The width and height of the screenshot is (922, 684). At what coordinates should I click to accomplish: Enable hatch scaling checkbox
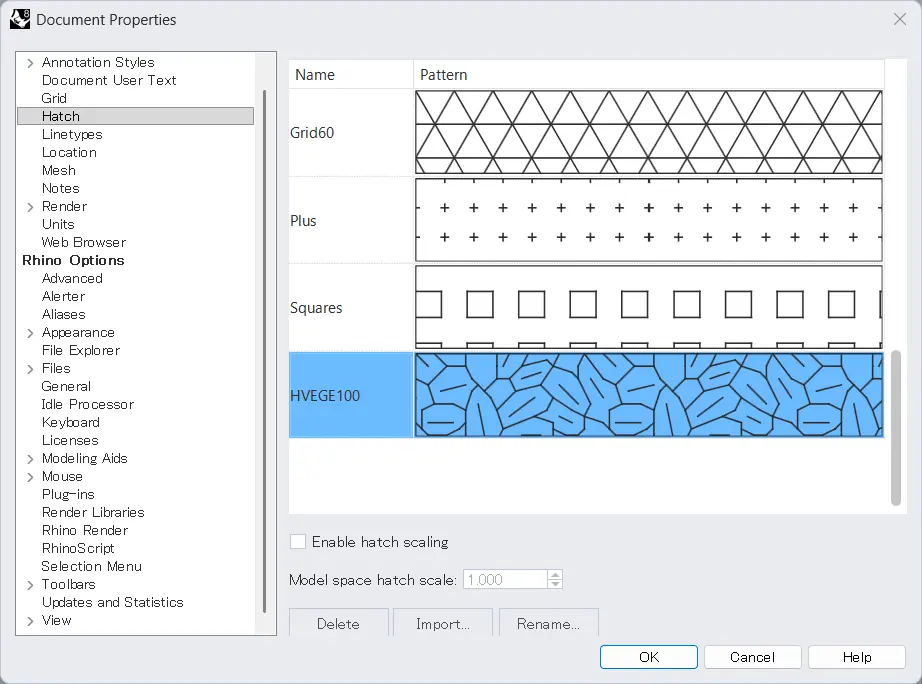(298, 542)
